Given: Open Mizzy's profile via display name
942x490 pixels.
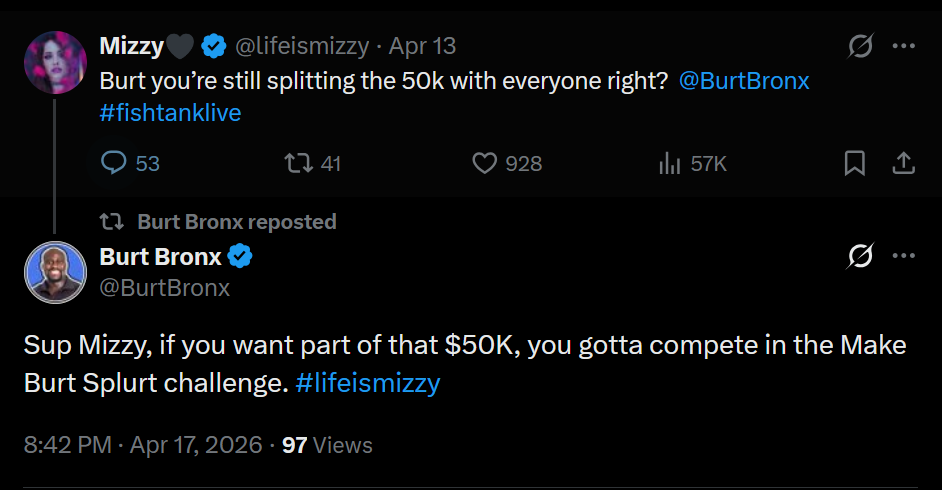Looking at the screenshot, I should click(x=131, y=46).
